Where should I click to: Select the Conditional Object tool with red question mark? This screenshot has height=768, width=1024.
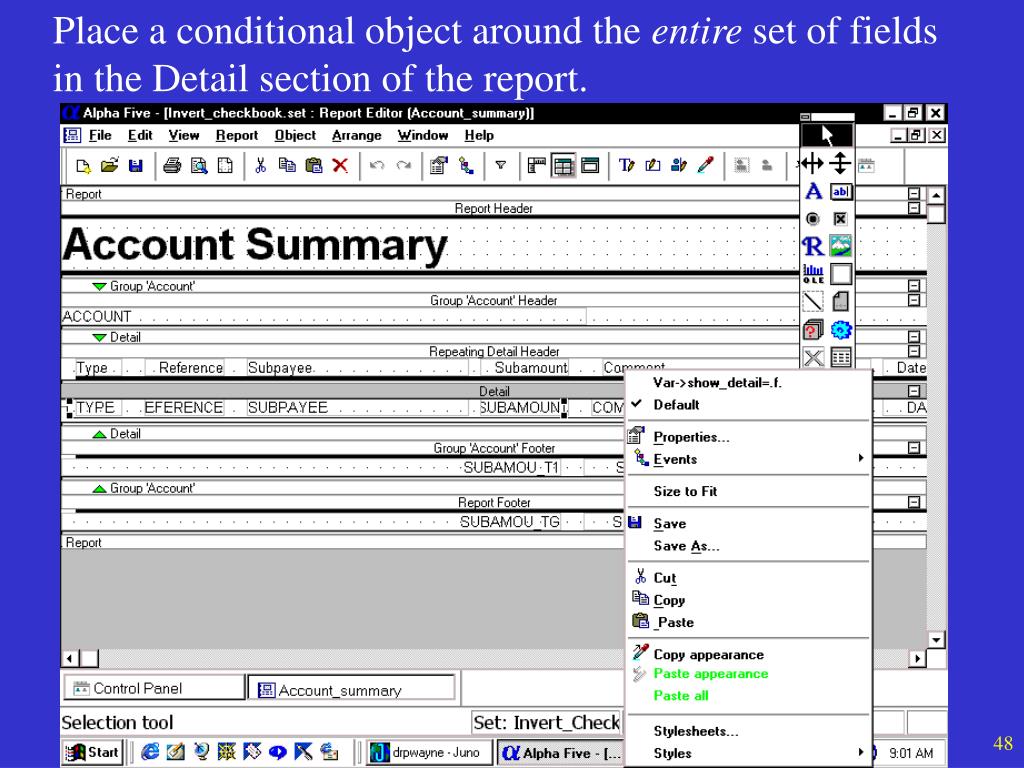[812, 330]
